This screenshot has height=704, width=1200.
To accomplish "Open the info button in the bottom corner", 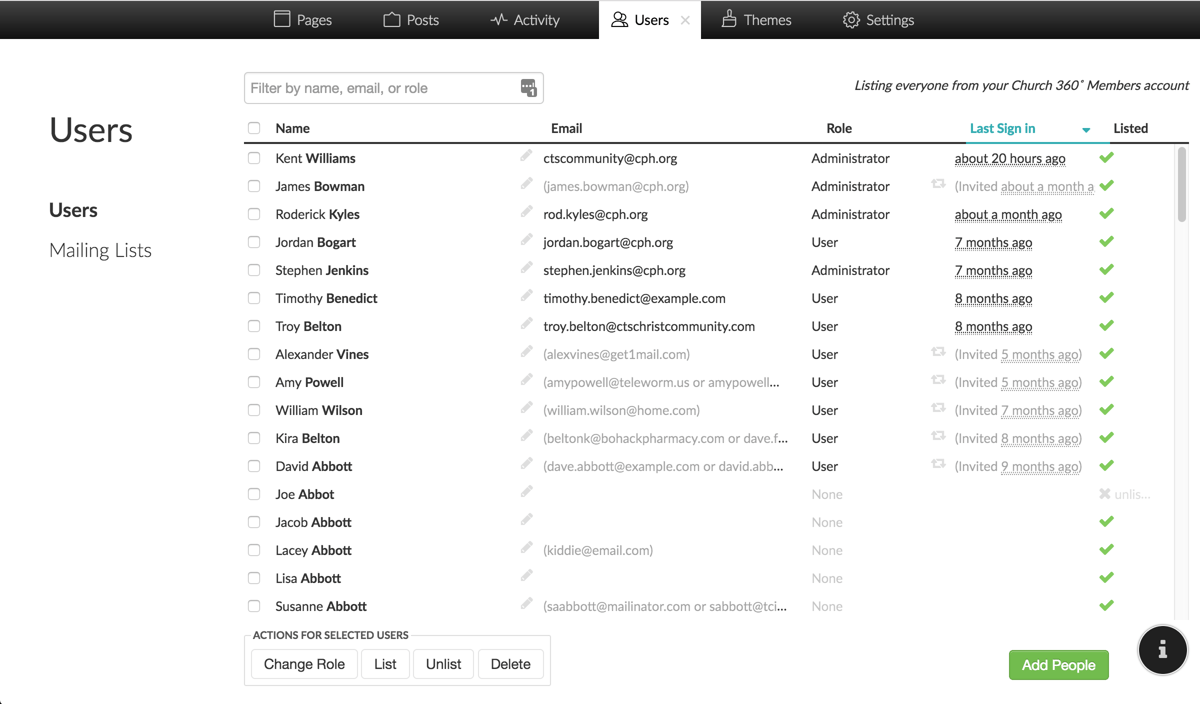I will 1162,650.
